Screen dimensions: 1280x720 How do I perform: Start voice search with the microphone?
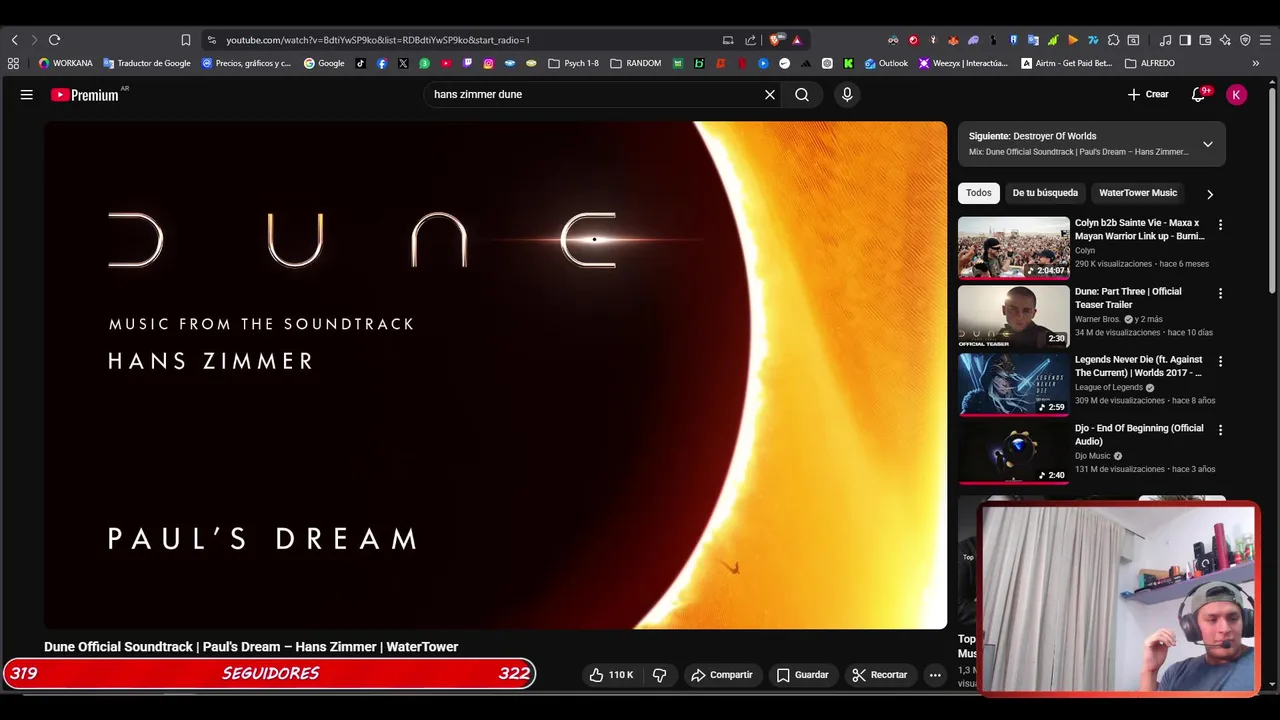pos(847,94)
